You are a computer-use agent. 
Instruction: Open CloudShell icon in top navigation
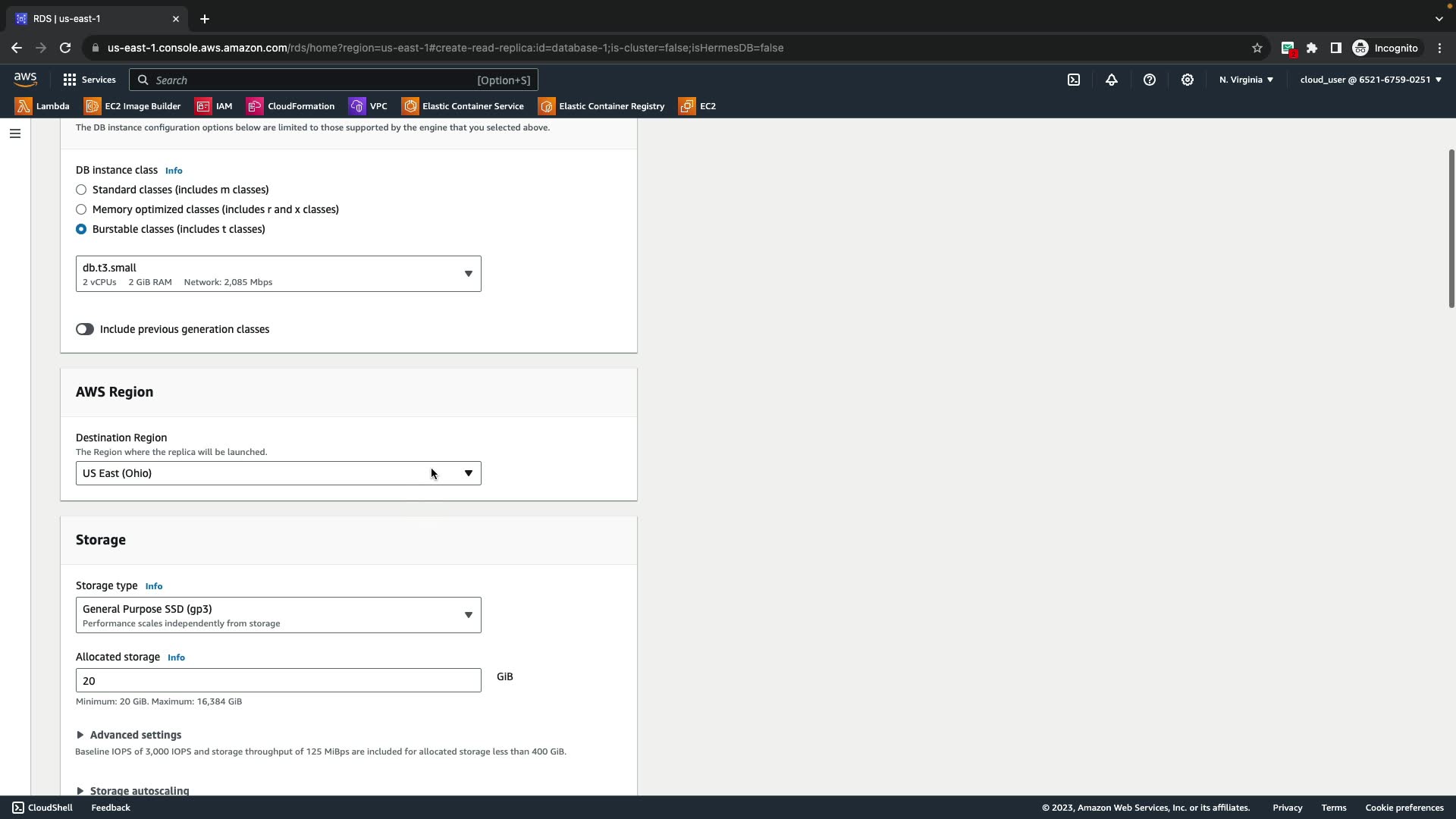[x=1074, y=80]
